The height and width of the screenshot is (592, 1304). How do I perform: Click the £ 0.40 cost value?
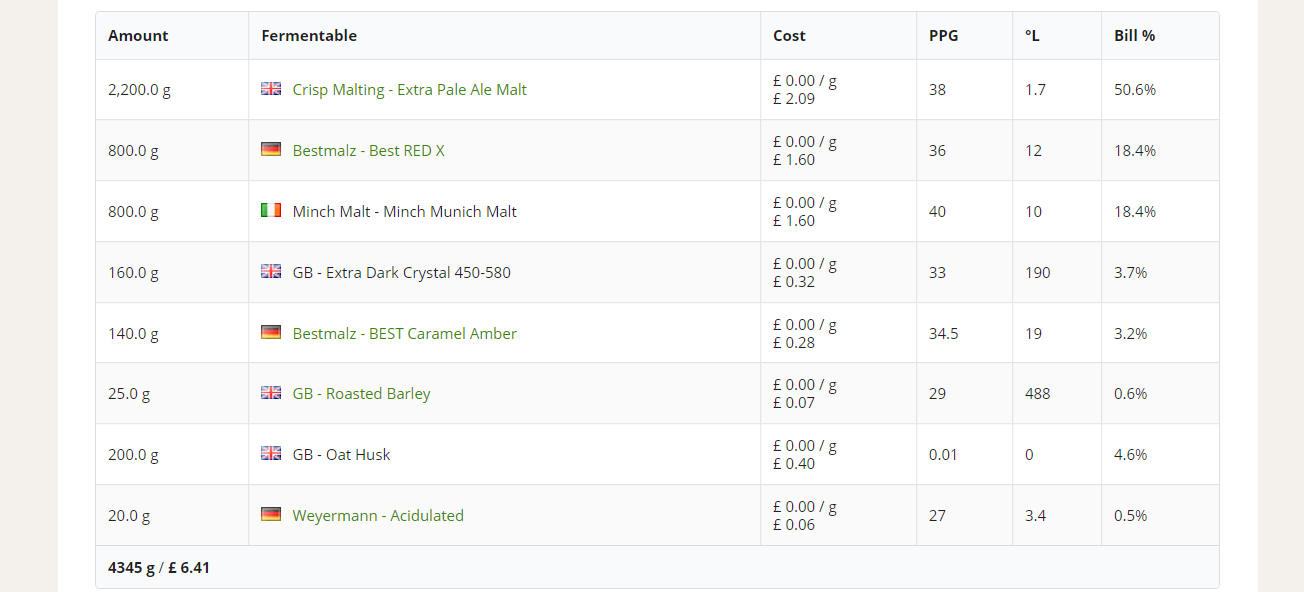pyautogui.click(x=794, y=463)
